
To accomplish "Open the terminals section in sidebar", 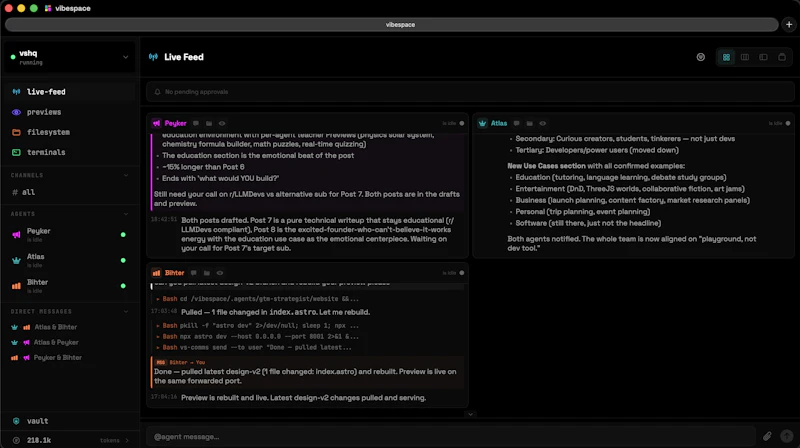I will pyautogui.click(x=70, y=152).
